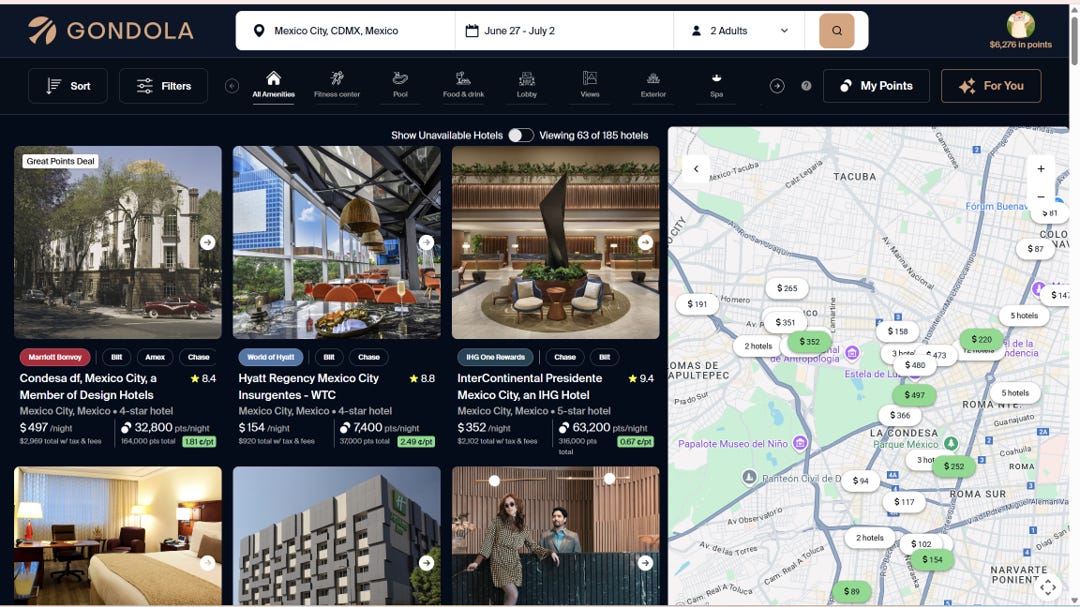Screen dimensions: 1080x607
Task: Open the Condesa df hotel photo
Action: [x=118, y=242]
